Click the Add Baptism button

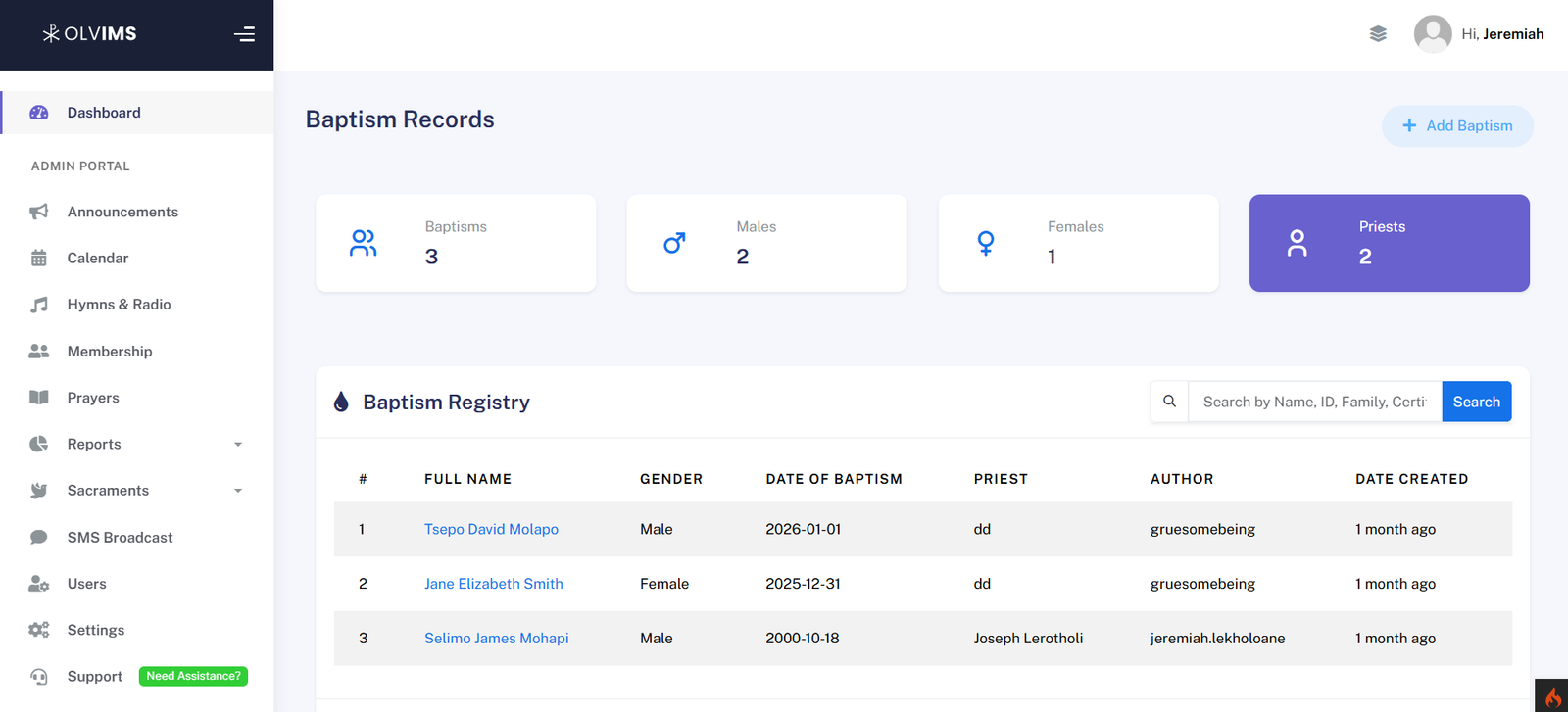click(x=1457, y=126)
